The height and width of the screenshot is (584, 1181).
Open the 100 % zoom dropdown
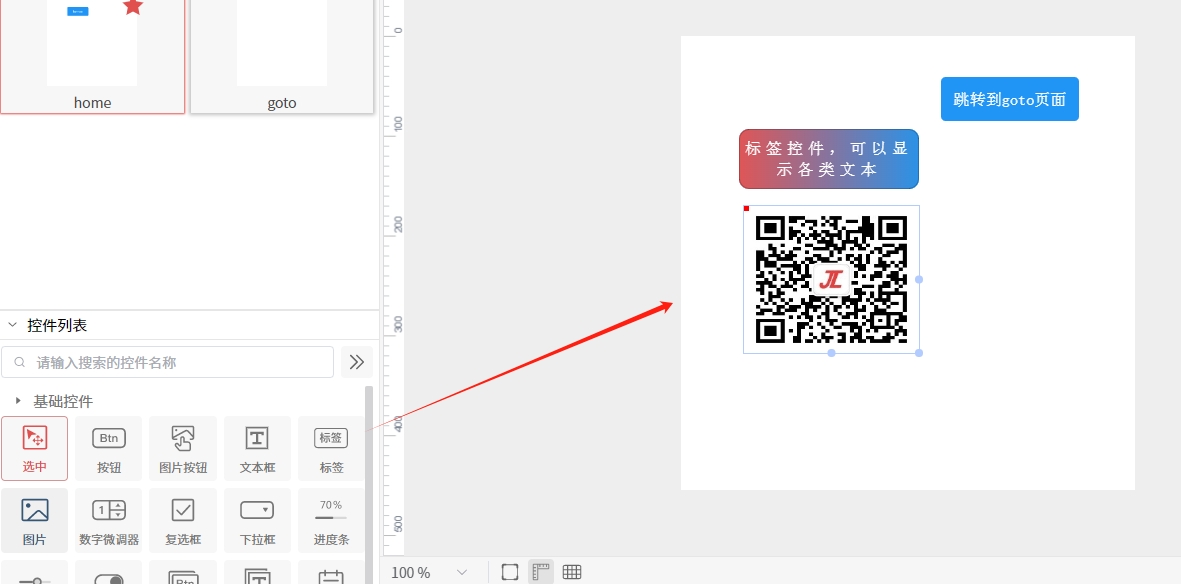[430, 573]
